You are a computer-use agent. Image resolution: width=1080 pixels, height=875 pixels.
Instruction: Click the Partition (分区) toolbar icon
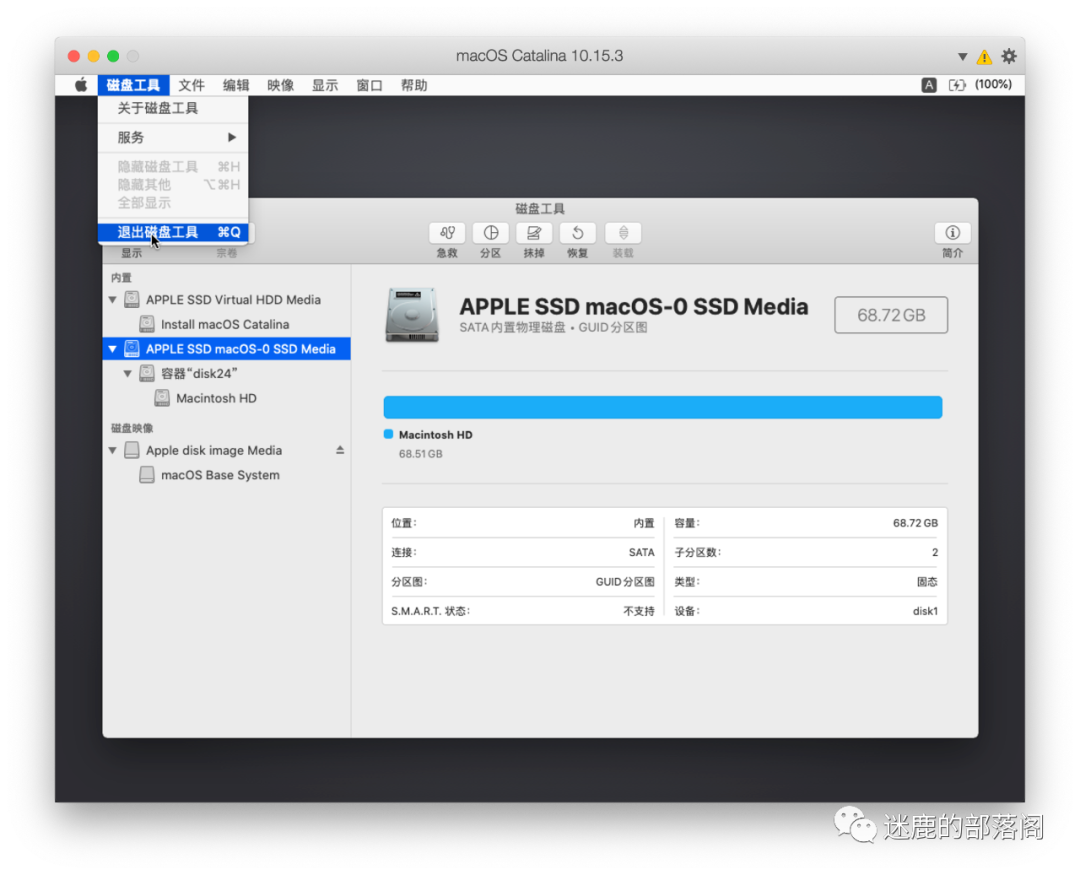click(490, 233)
